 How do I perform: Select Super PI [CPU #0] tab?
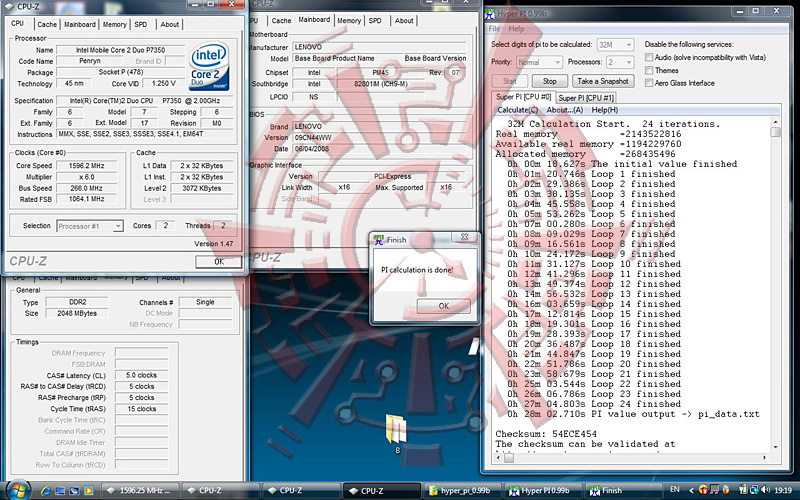tap(523, 96)
